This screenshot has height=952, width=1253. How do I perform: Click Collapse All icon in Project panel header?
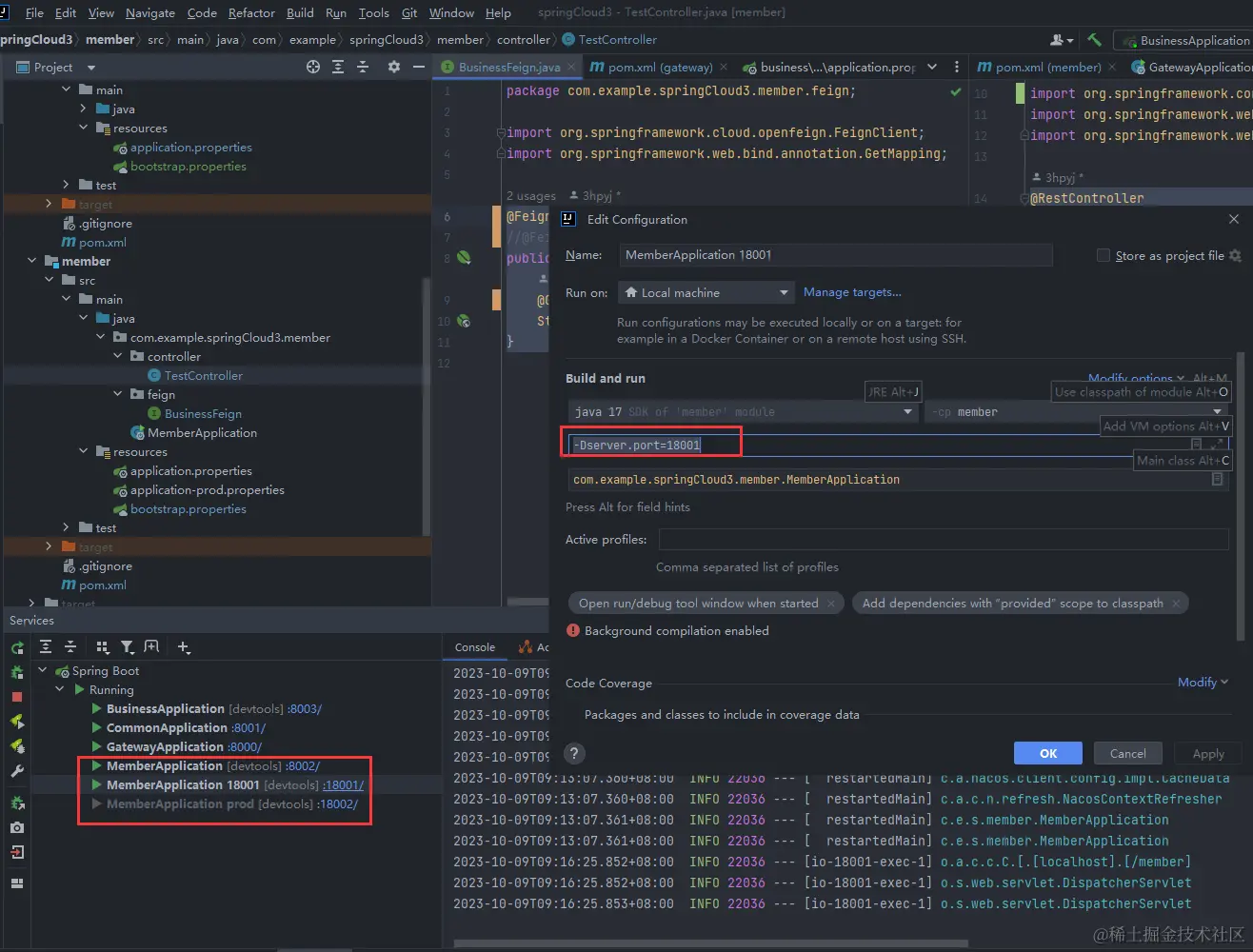point(363,67)
